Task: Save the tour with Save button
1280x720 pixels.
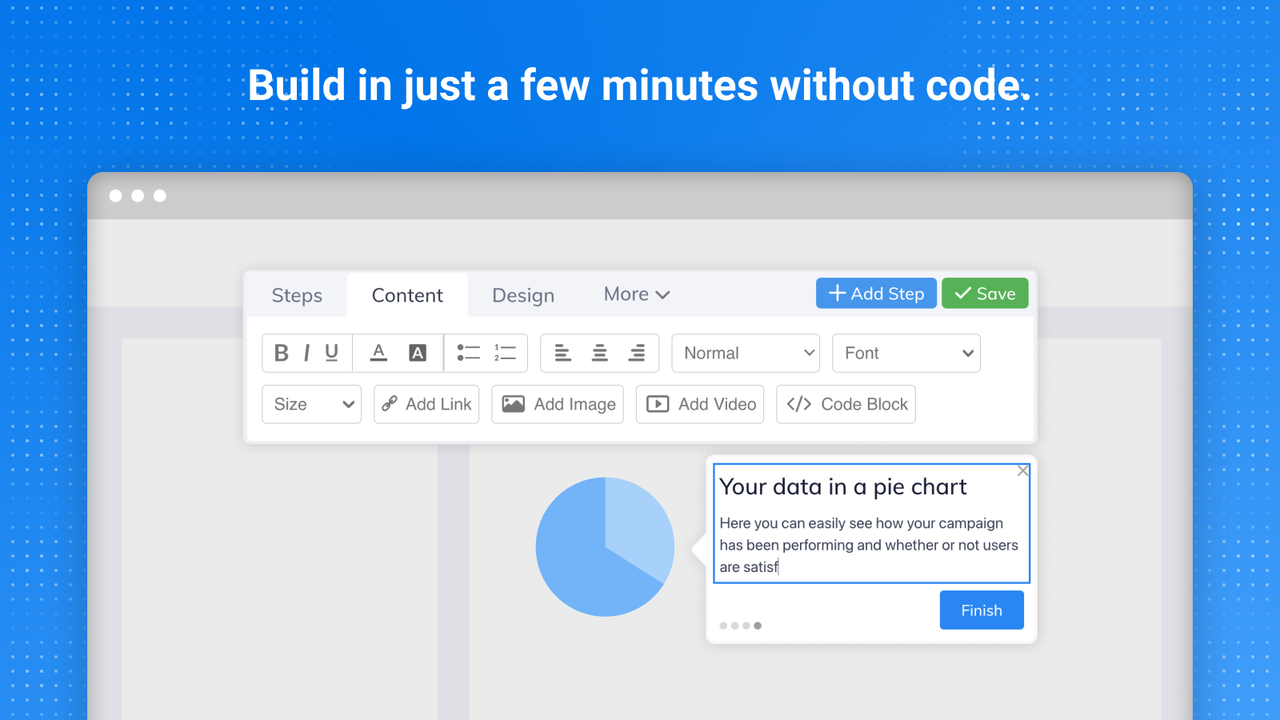Action: point(985,293)
